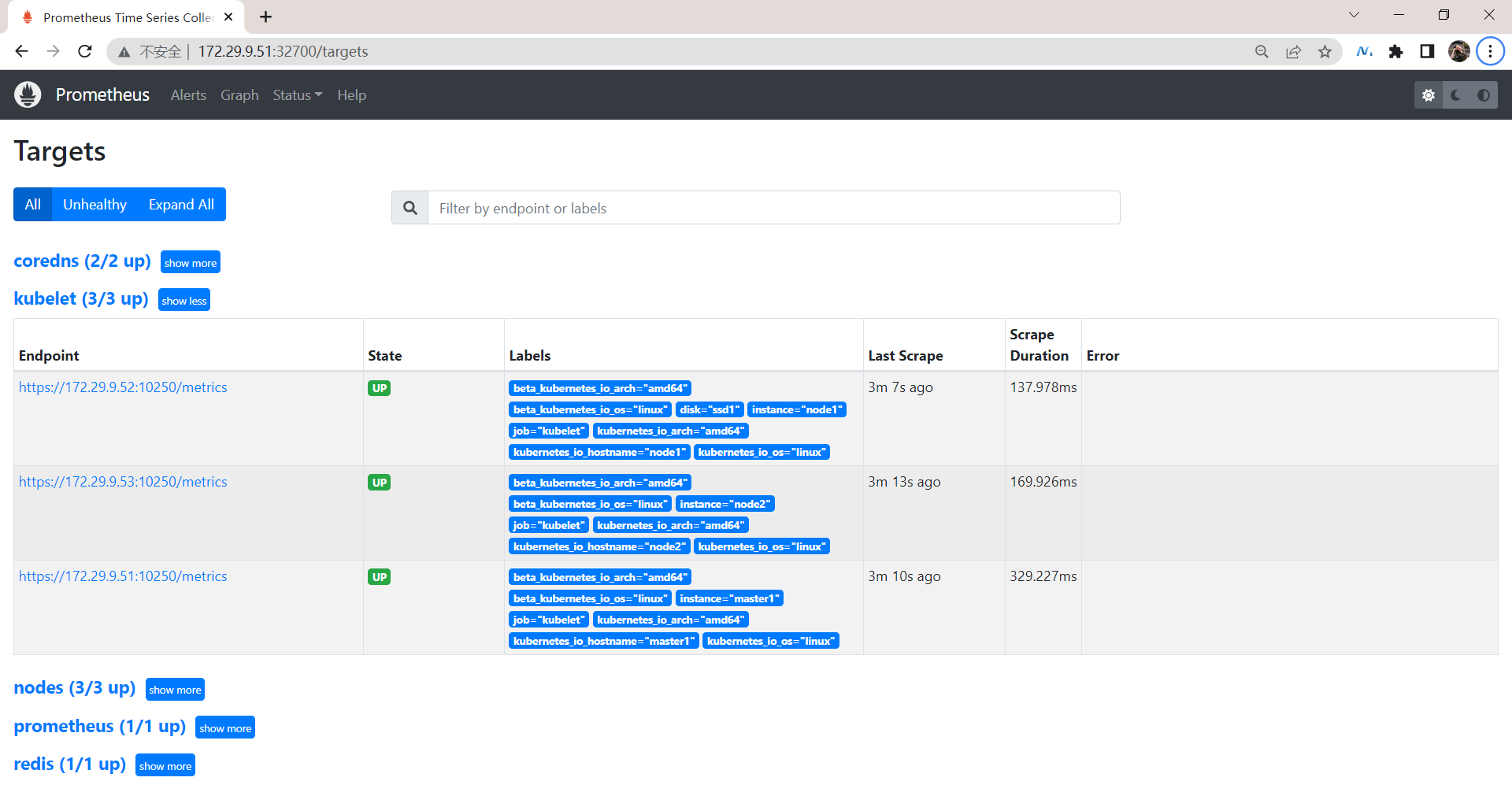Expand prometheus targets with show more
This screenshot has width=1512, height=807.
coord(225,727)
